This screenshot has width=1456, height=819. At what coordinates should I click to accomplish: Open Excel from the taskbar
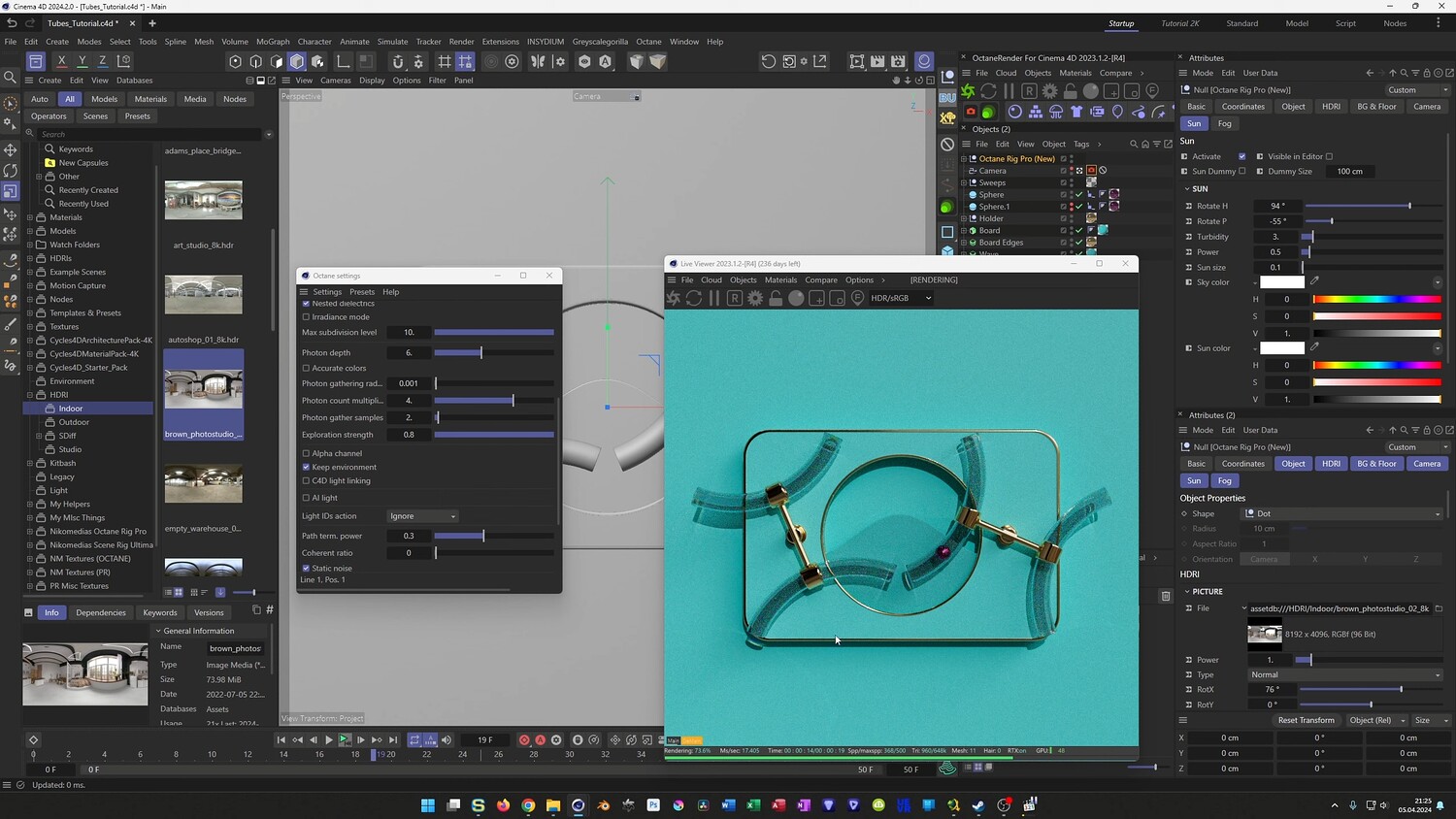(753, 805)
